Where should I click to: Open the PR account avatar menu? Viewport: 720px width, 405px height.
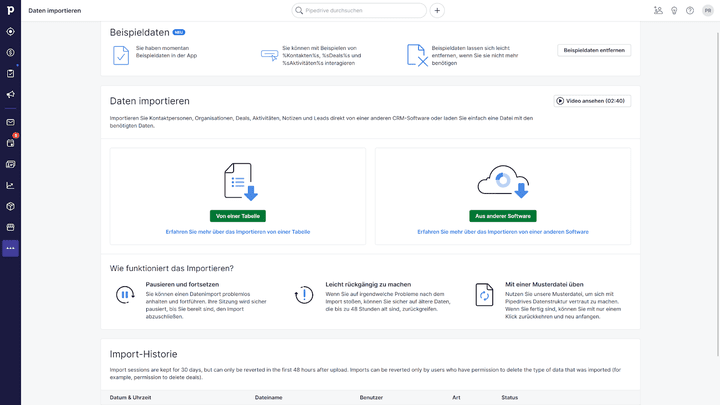click(x=708, y=10)
